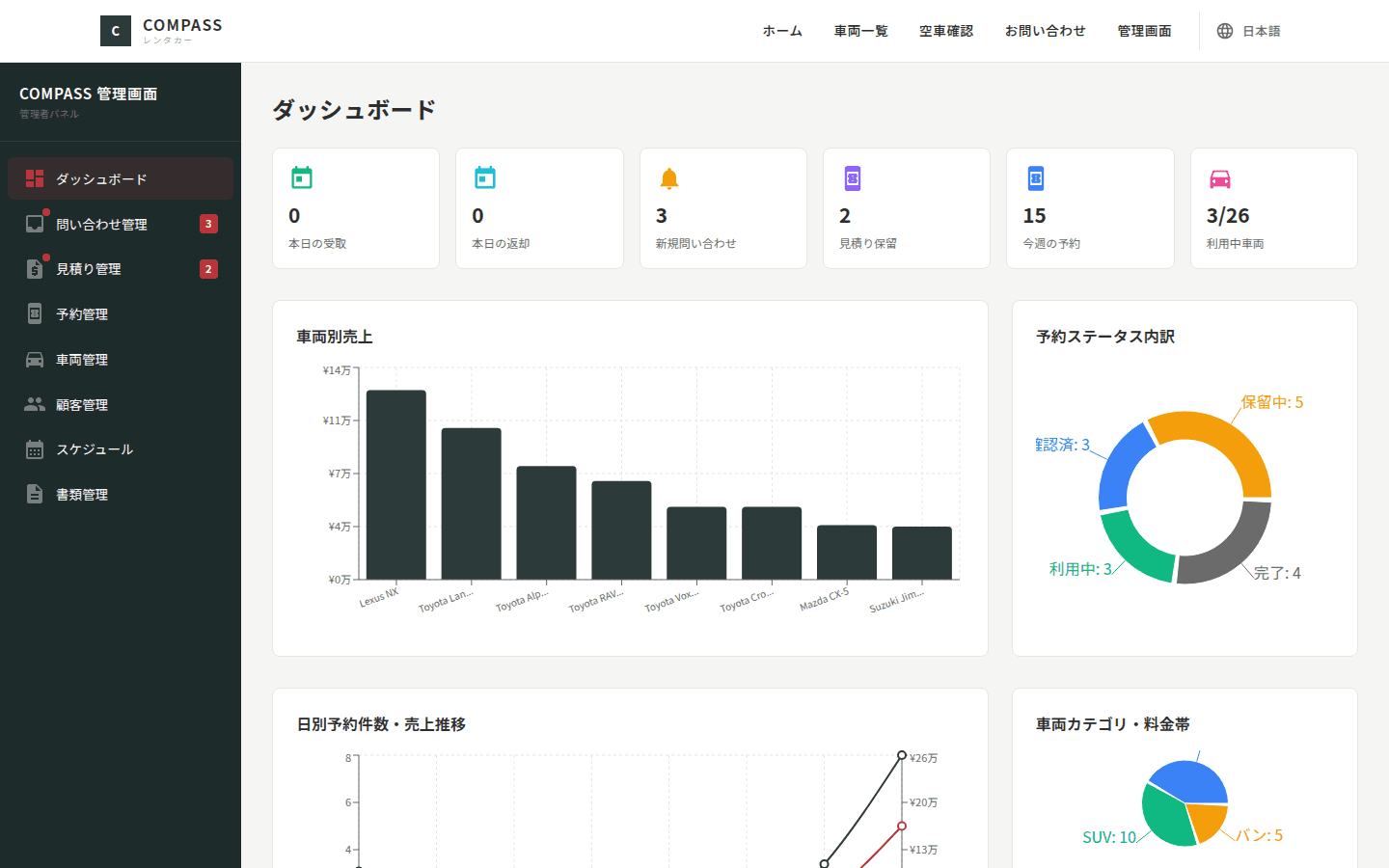The width and height of the screenshot is (1389, 868).
Task: Click the pink car icon on 利用中車両 card
Action: pos(1220,178)
